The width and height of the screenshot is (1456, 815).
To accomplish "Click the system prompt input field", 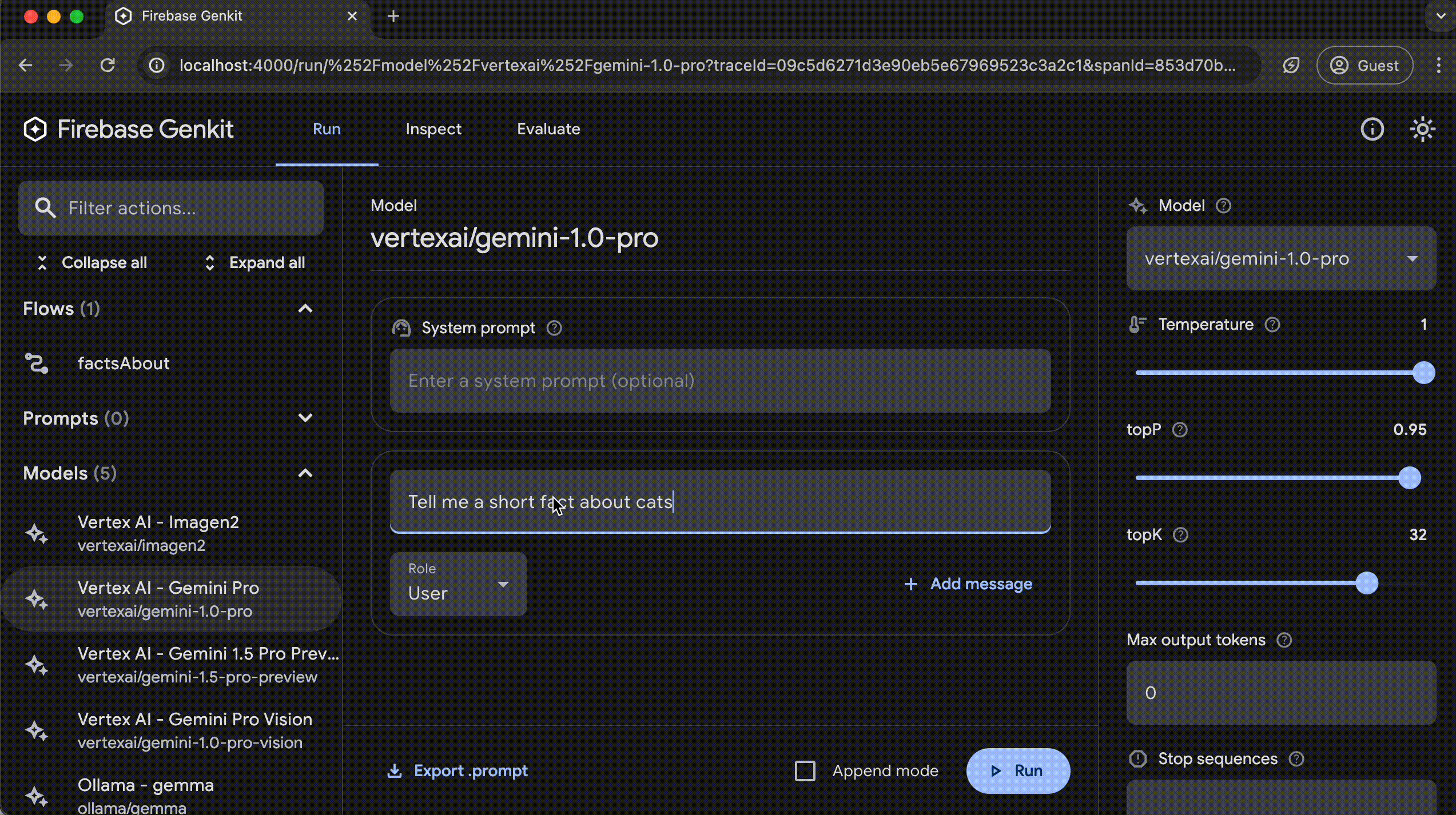I will (x=720, y=381).
